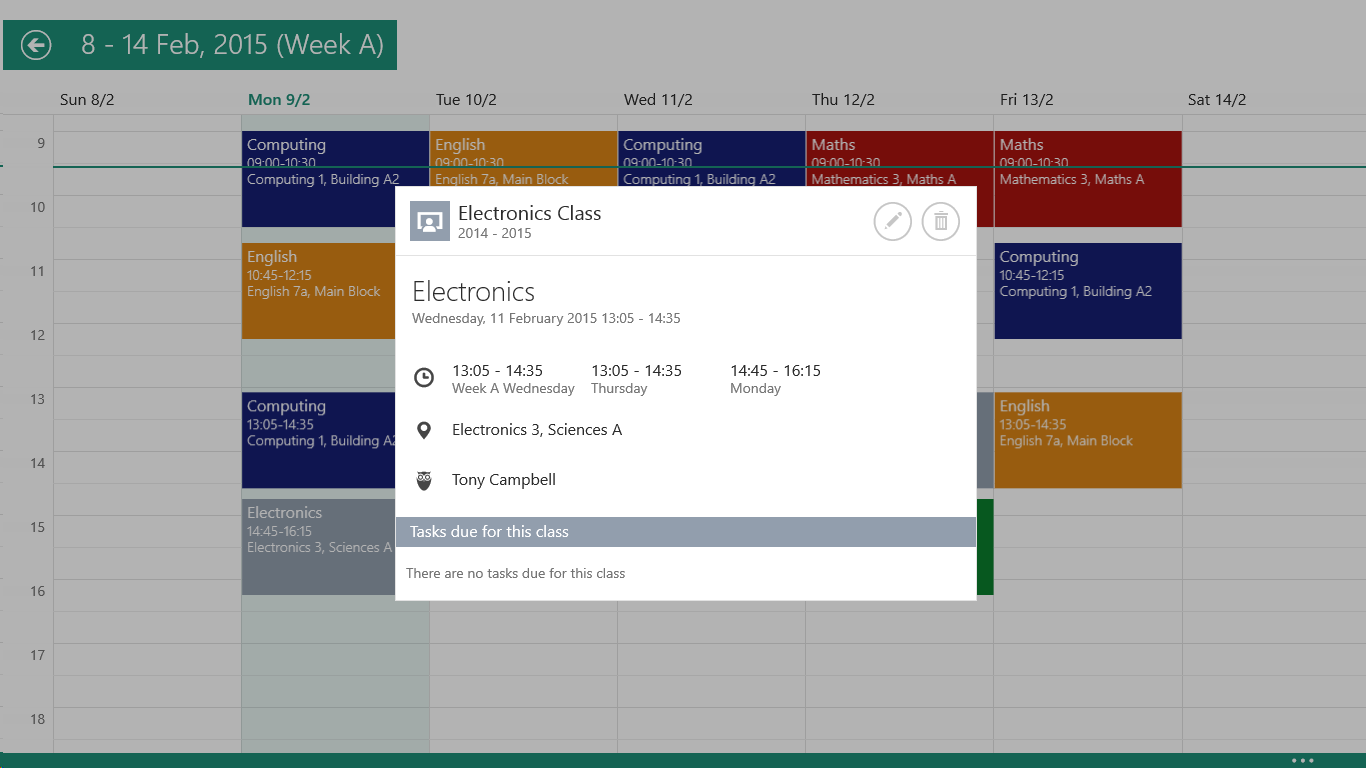Click the week title 8 - 14 Feb, 2015
This screenshot has height=768, width=1366.
click(232, 45)
